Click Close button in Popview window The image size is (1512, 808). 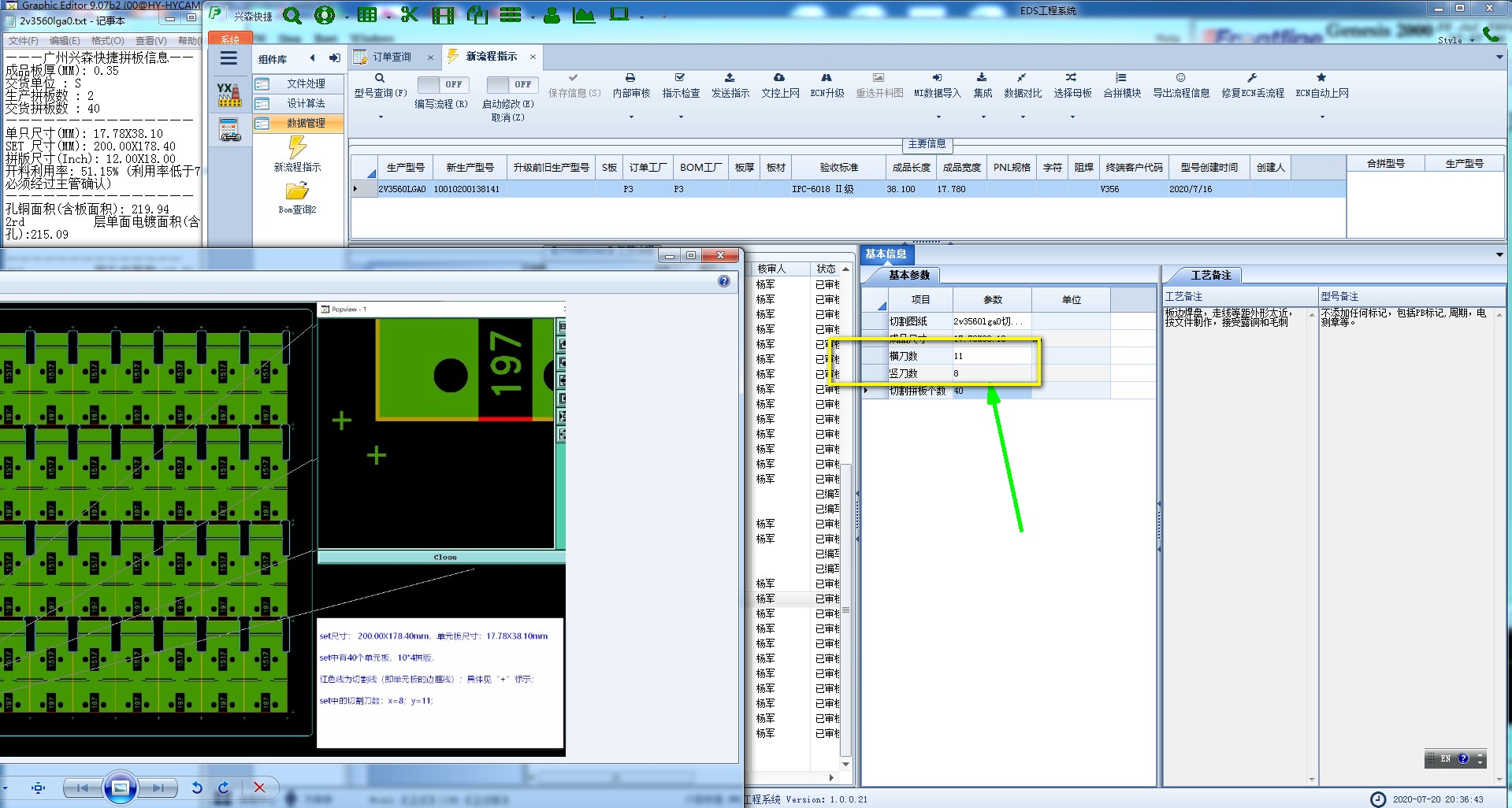click(444, 557)
